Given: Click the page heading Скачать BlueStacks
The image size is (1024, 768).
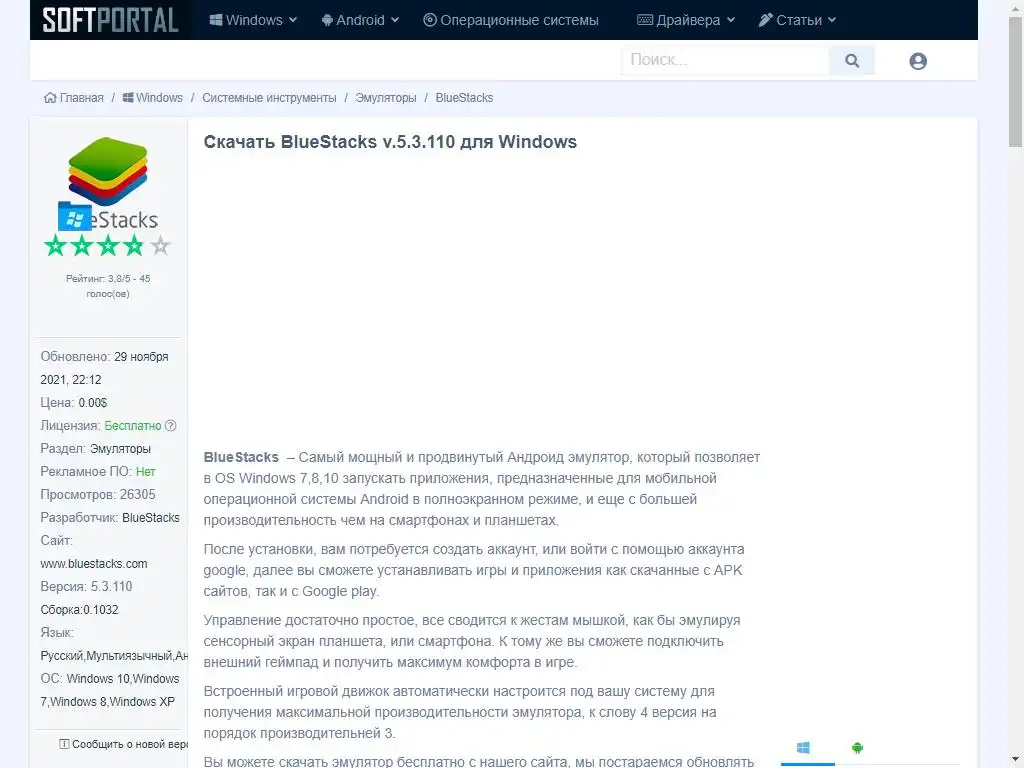Looking at the screenshot, I should 390,142.
